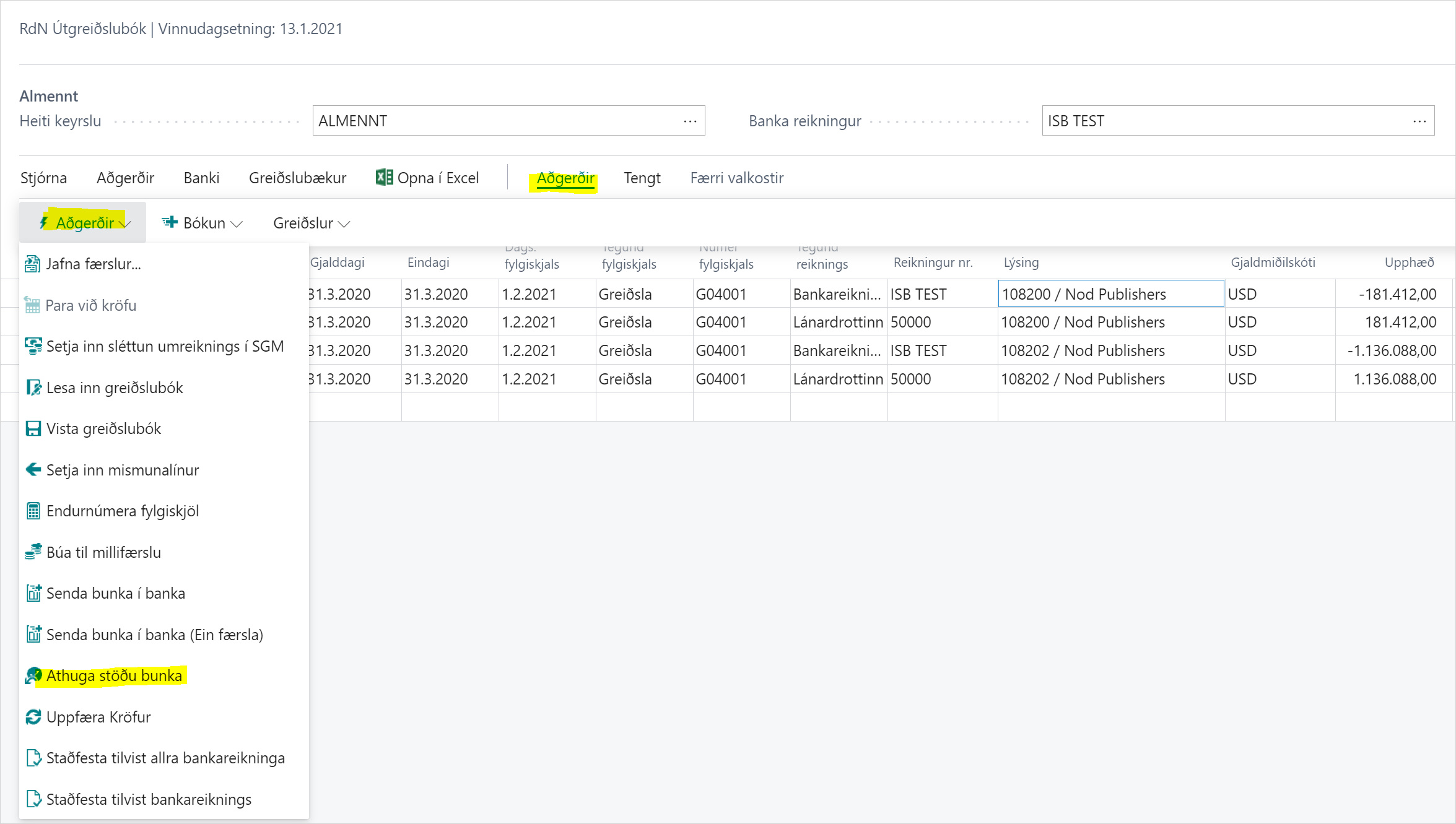This screenshot has height=824, width=1456.
Task: Click the Setja inn sléttun umreiknings icon
Action: [33, 347]
